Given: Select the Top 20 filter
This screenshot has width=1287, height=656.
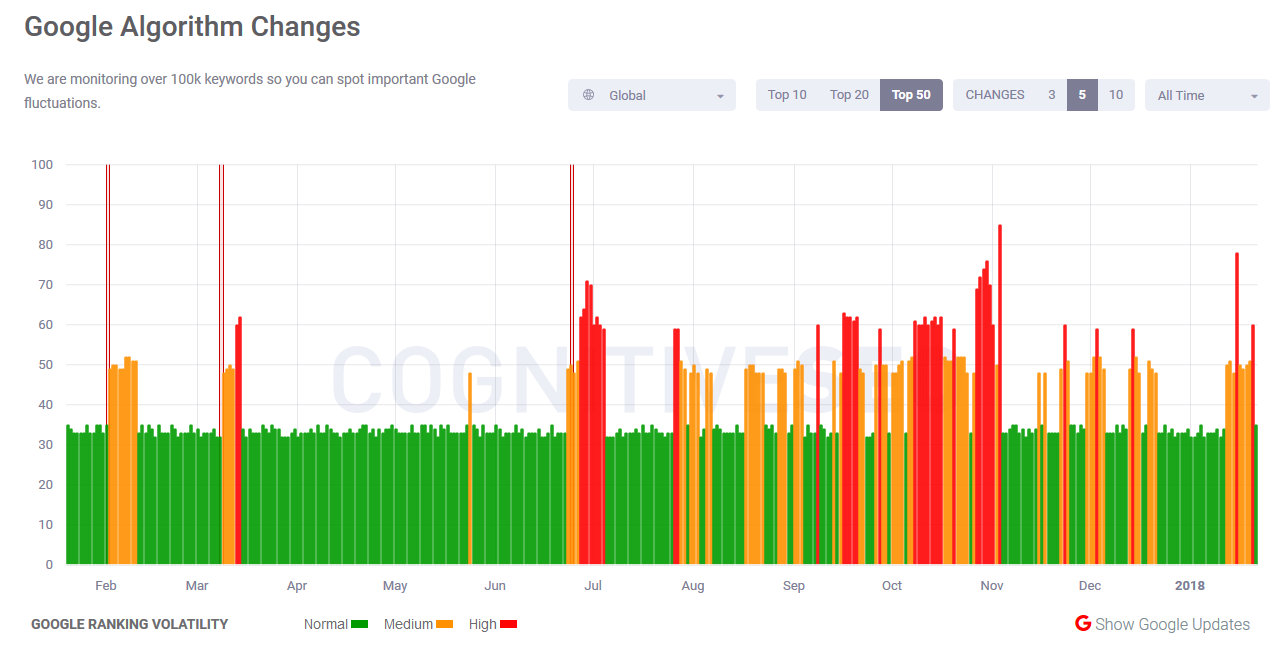Looking at the screenshot, I should (849, 94).
